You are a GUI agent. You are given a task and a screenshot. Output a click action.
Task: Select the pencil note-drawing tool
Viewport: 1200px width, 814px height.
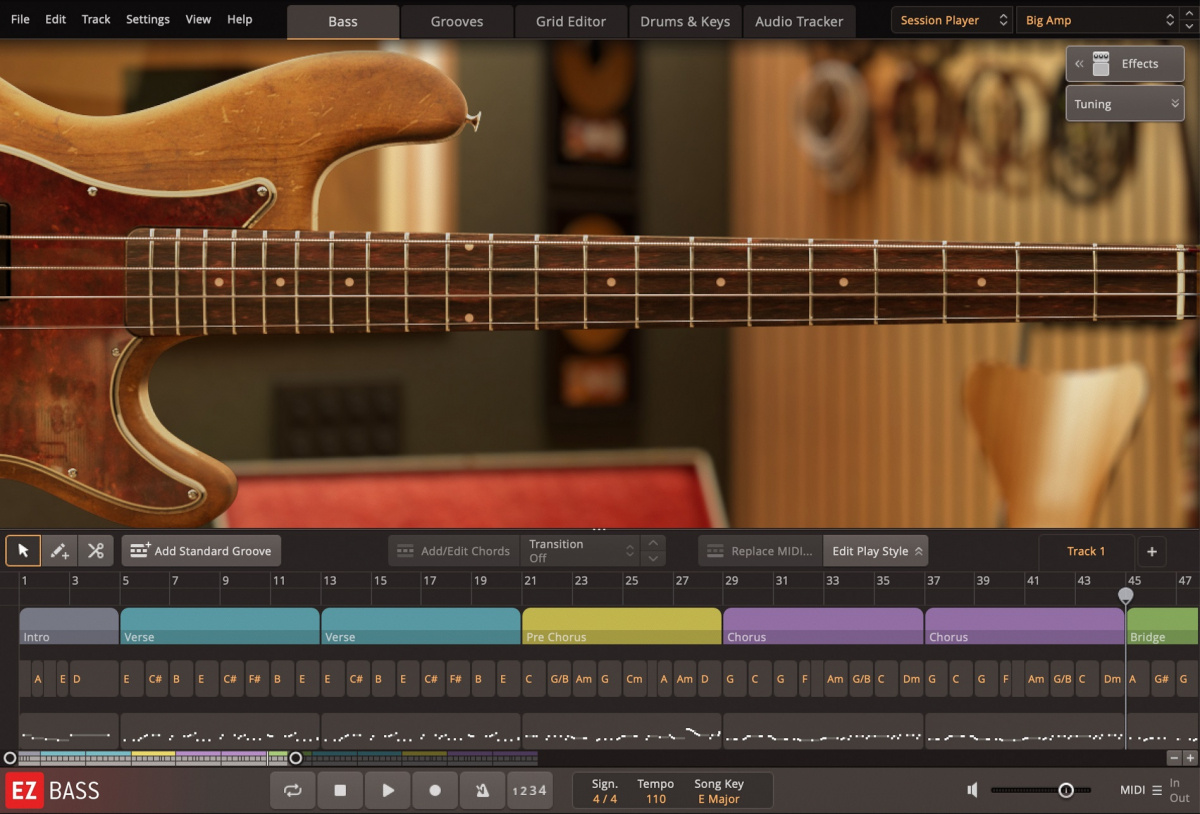tap(59, 551)
